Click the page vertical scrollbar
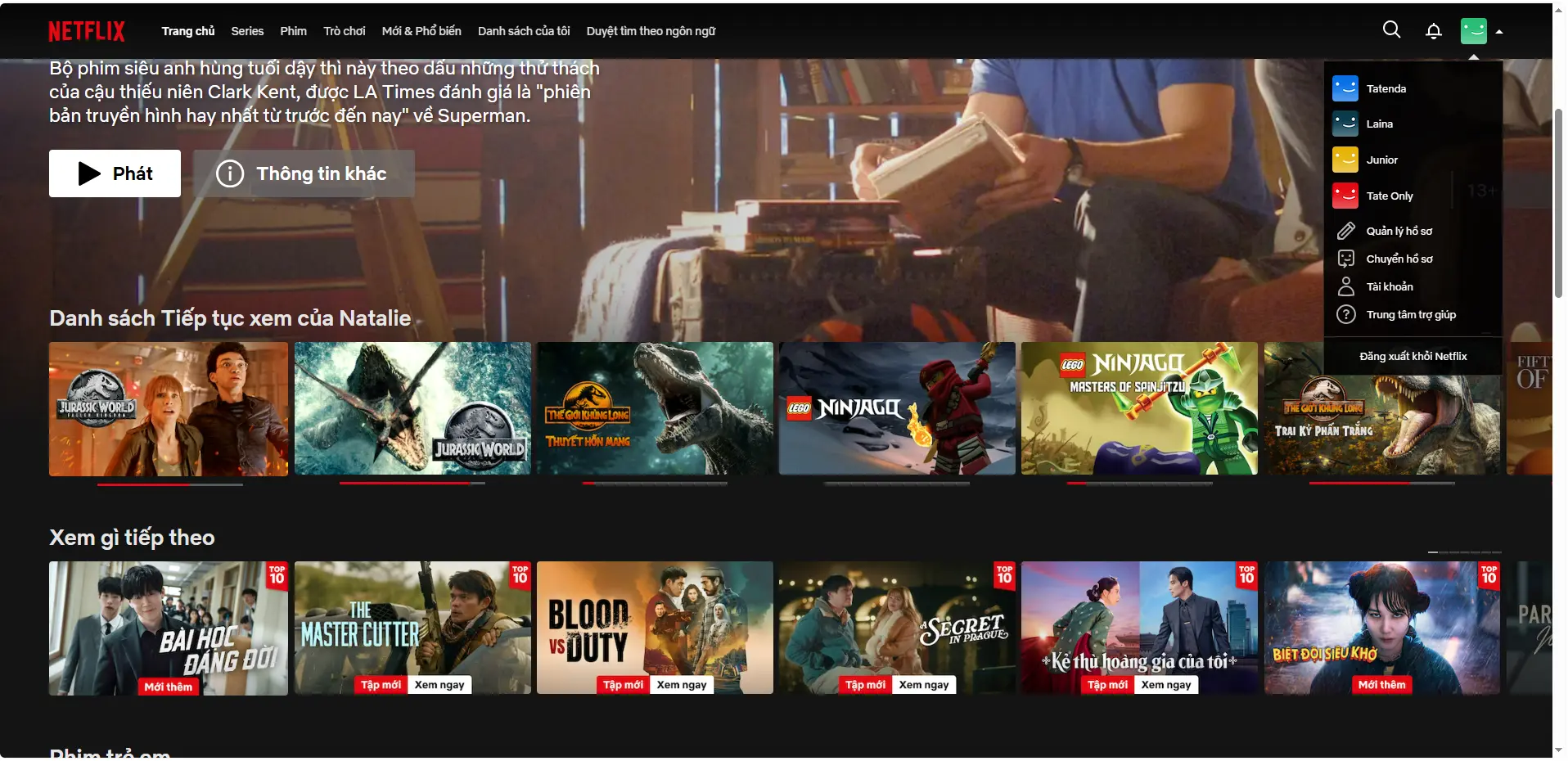This screenshot has height=761, width=1568. pyautogui.click(x=1559, y=203)
